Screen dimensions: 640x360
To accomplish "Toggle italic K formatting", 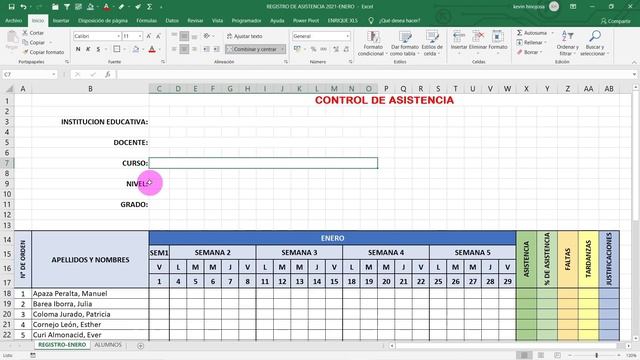I will (88, 49).
